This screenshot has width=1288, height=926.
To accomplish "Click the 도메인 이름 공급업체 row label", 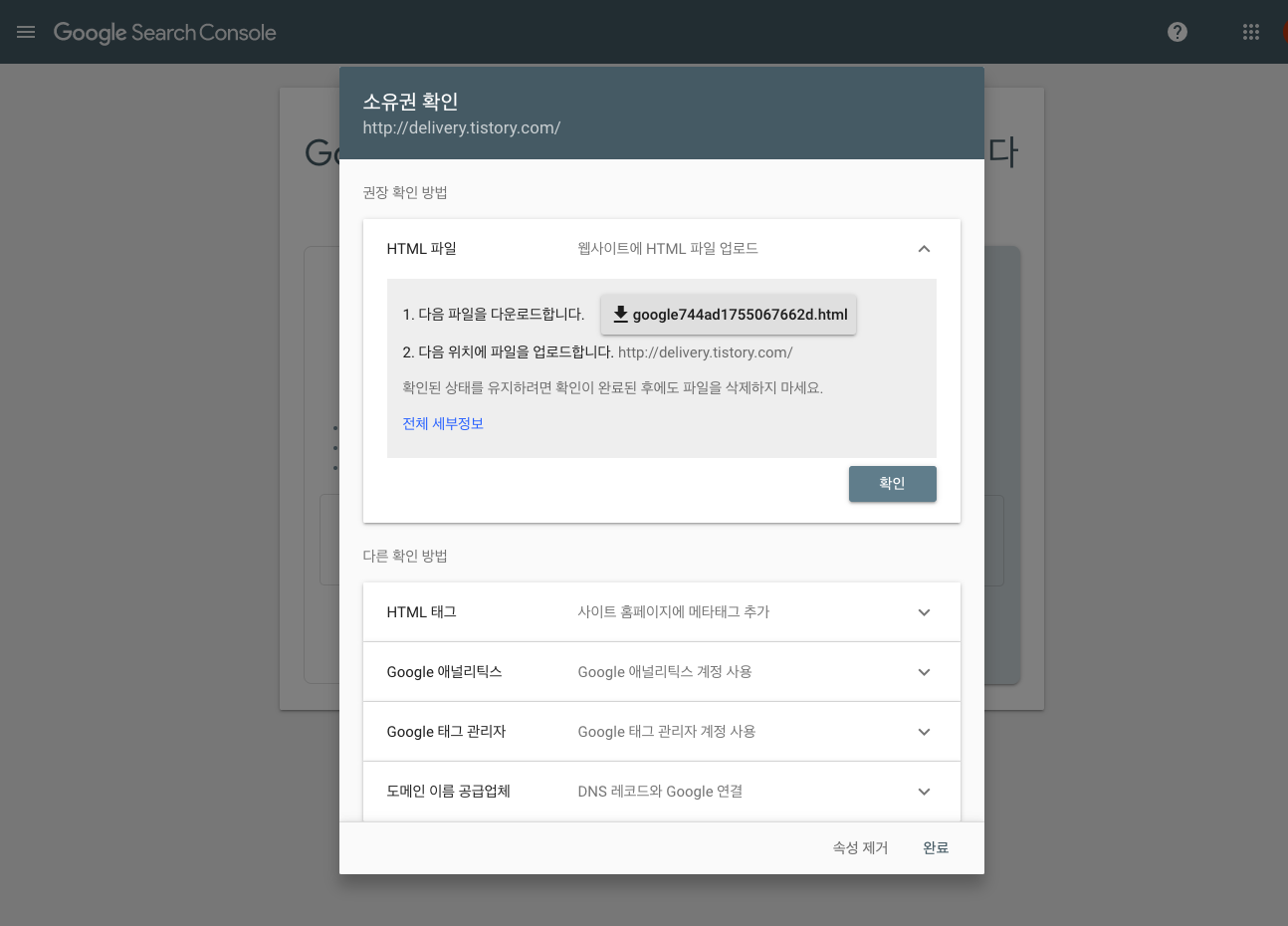I will [448, 792].
